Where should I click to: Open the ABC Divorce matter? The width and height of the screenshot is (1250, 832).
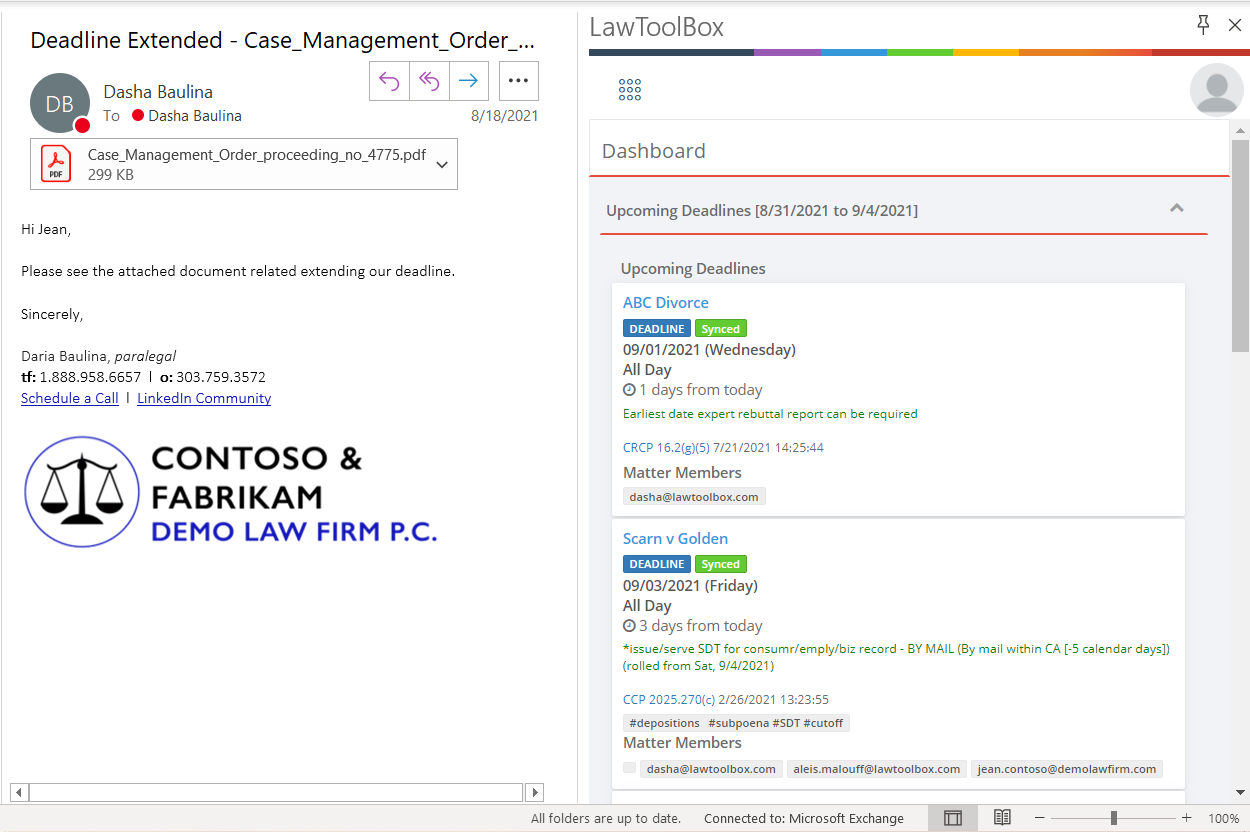point(665,302)
